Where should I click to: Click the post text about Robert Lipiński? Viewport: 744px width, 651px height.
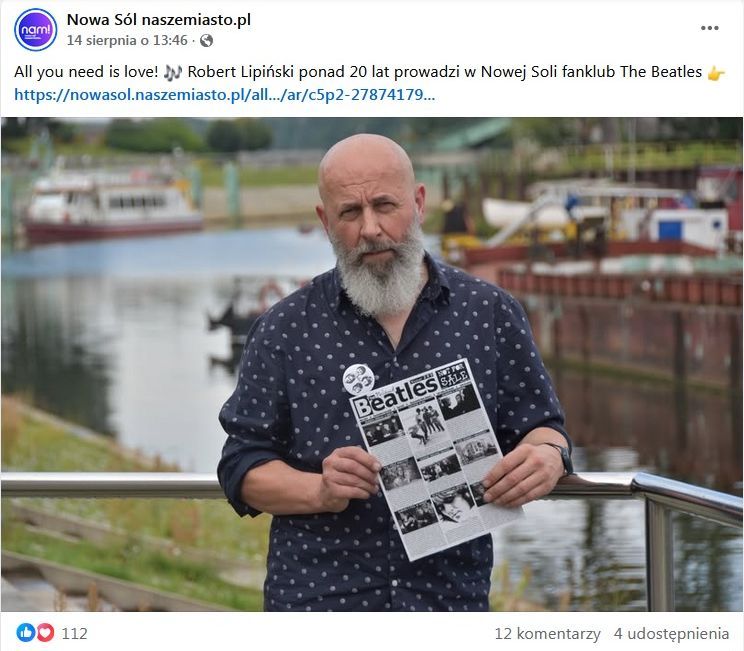click(x=358, y=72)
